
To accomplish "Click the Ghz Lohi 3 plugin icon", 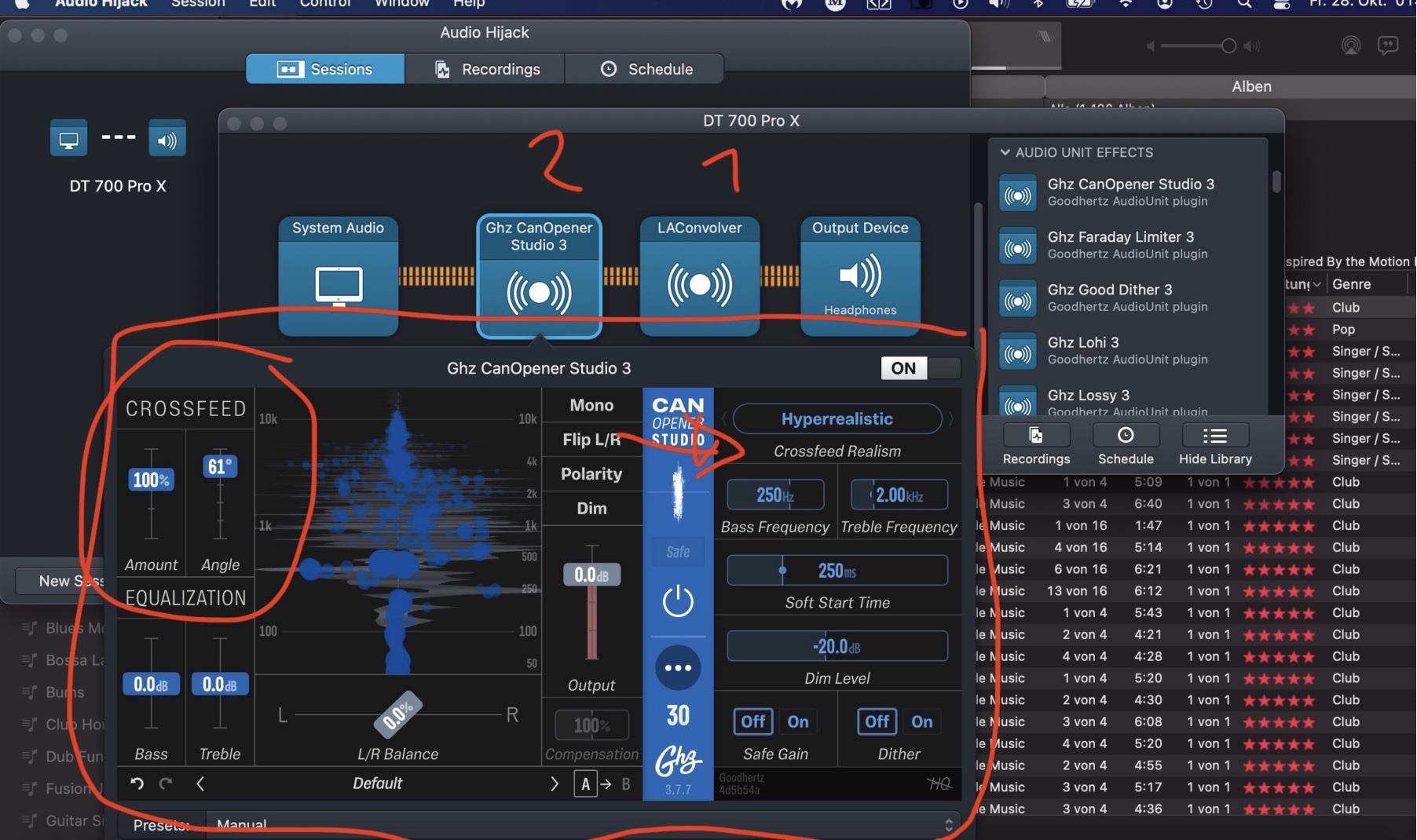I will [x=1018, y=352].
